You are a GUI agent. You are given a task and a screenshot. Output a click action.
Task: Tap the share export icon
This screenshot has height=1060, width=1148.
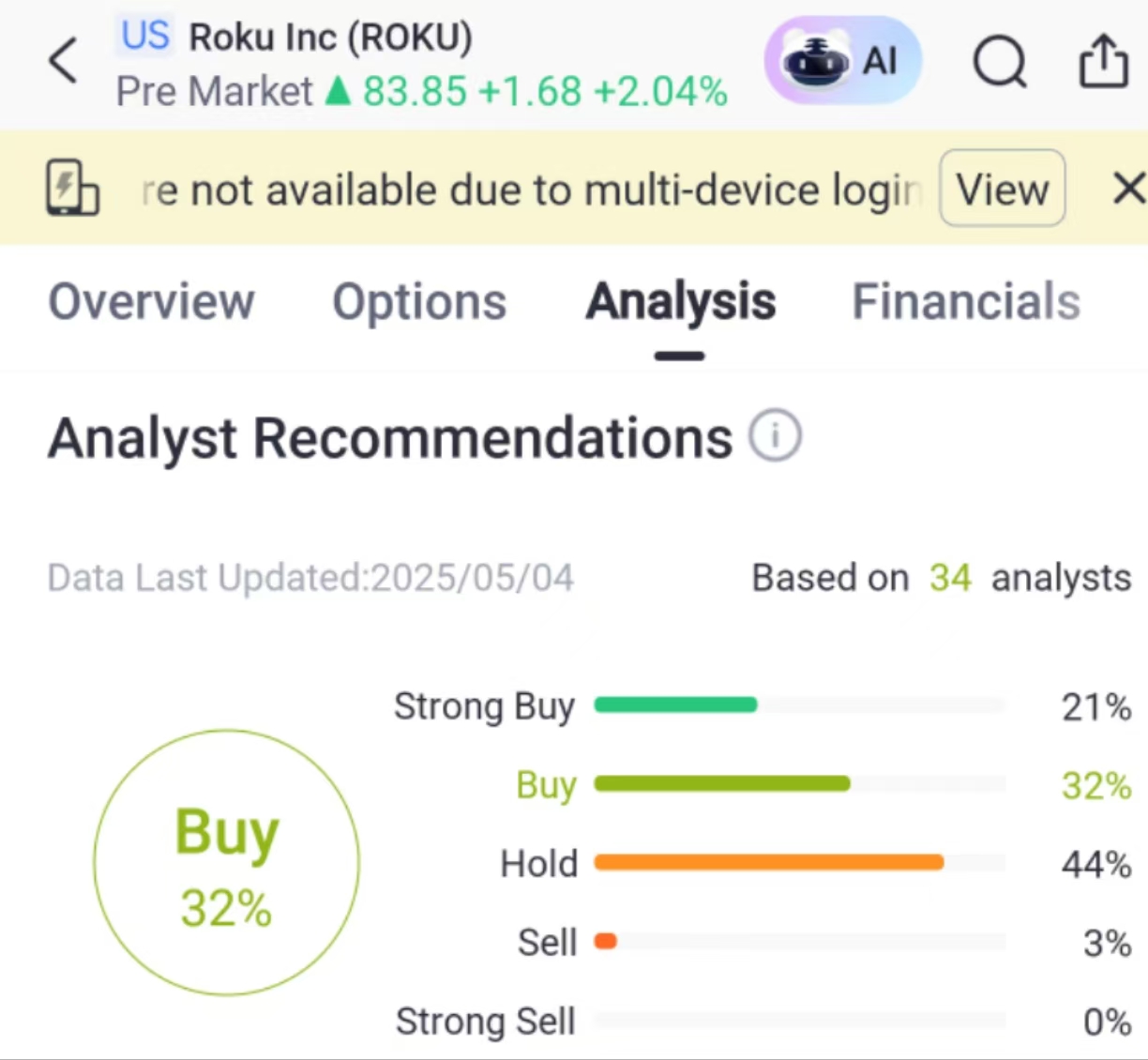(1103, 62)
